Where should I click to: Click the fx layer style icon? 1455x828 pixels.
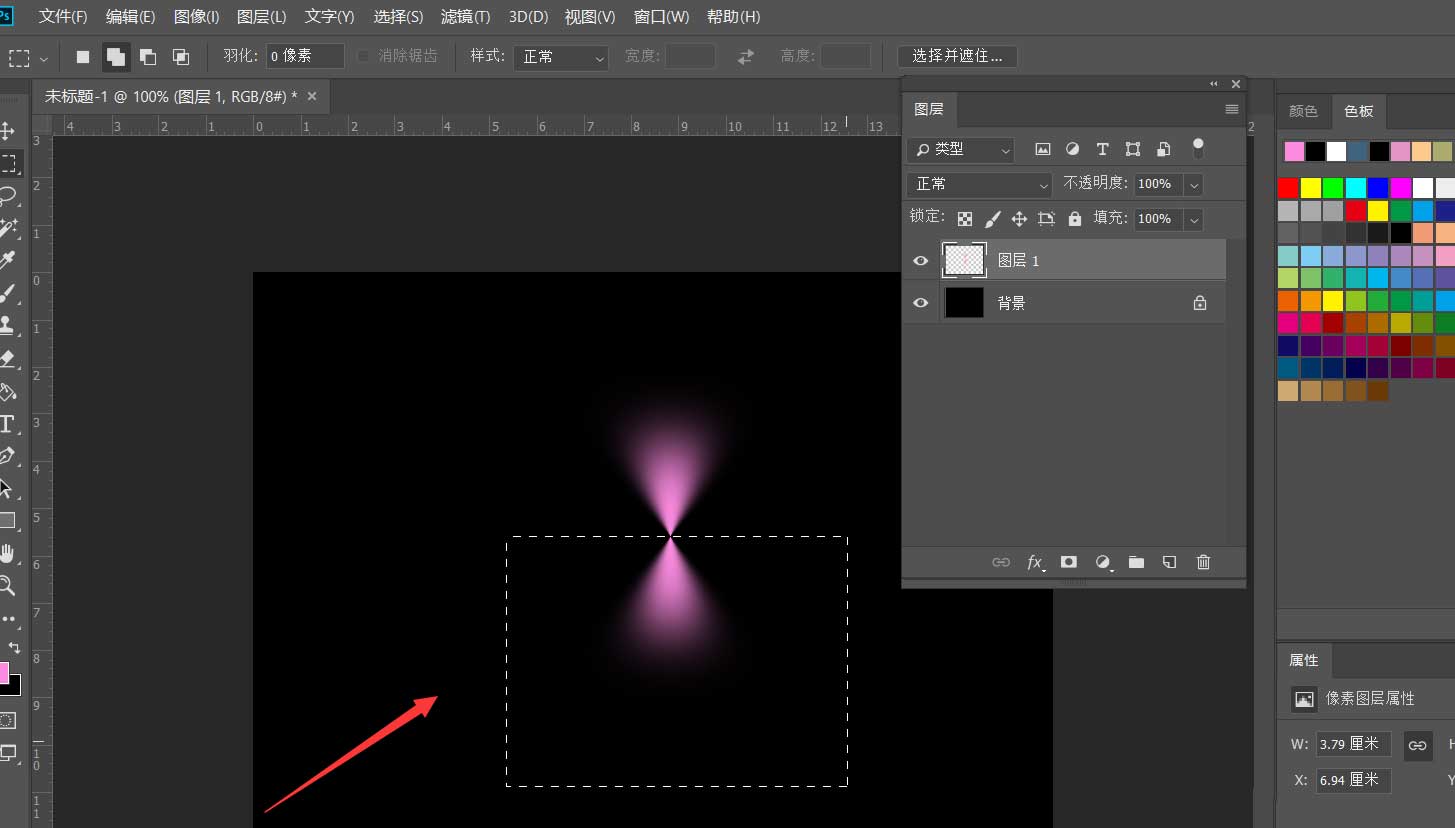1035,562
